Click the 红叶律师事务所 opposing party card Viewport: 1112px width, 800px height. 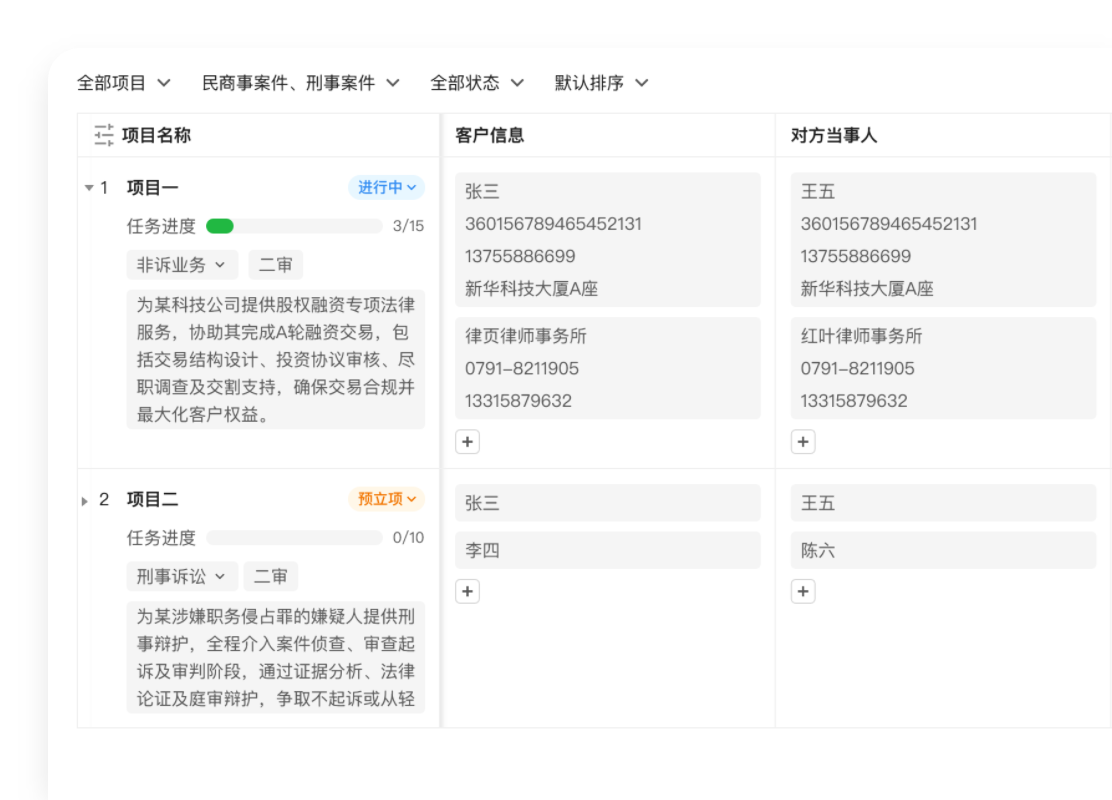point(943,368)
